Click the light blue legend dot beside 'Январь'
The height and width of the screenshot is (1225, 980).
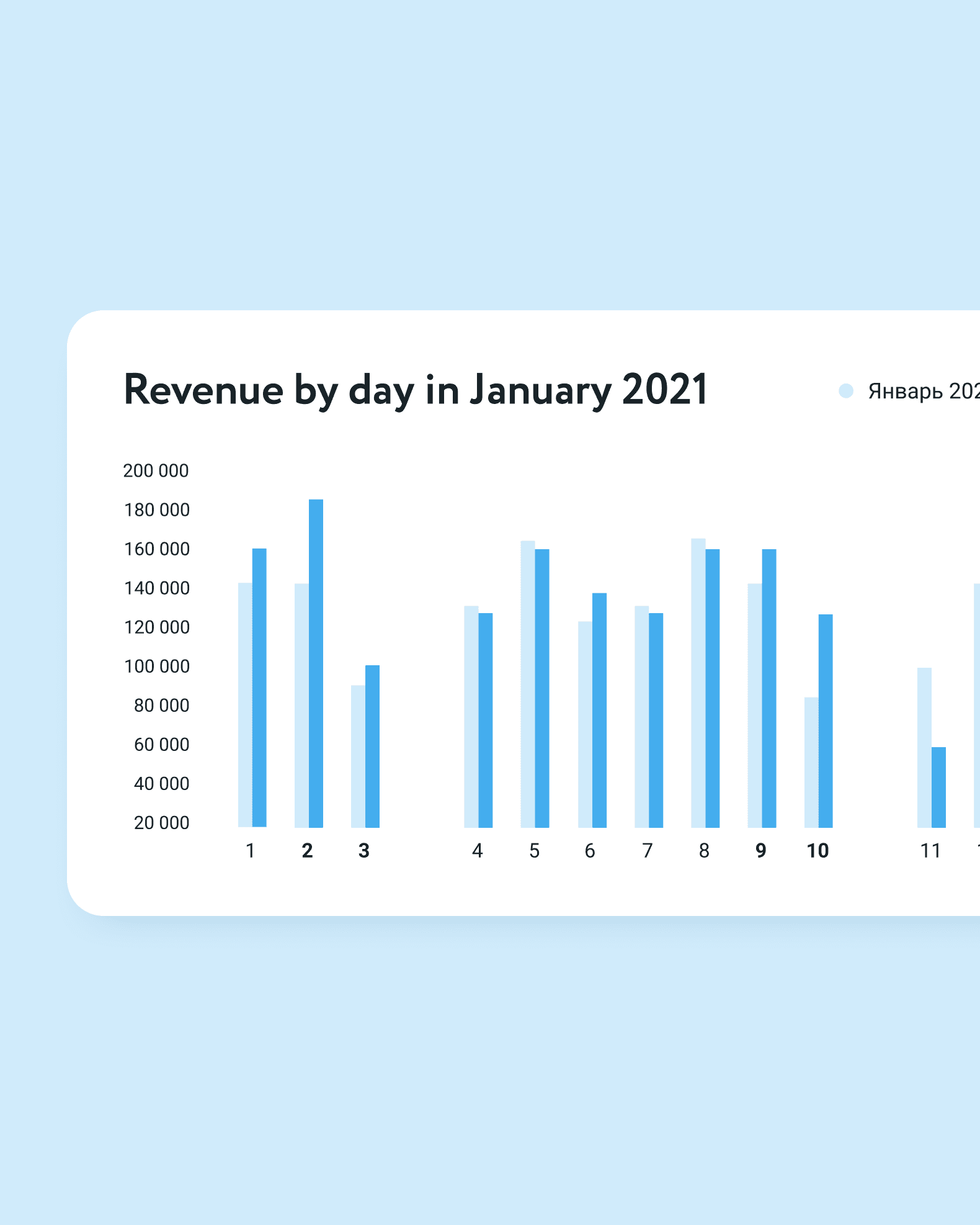(x=846, y=391)
